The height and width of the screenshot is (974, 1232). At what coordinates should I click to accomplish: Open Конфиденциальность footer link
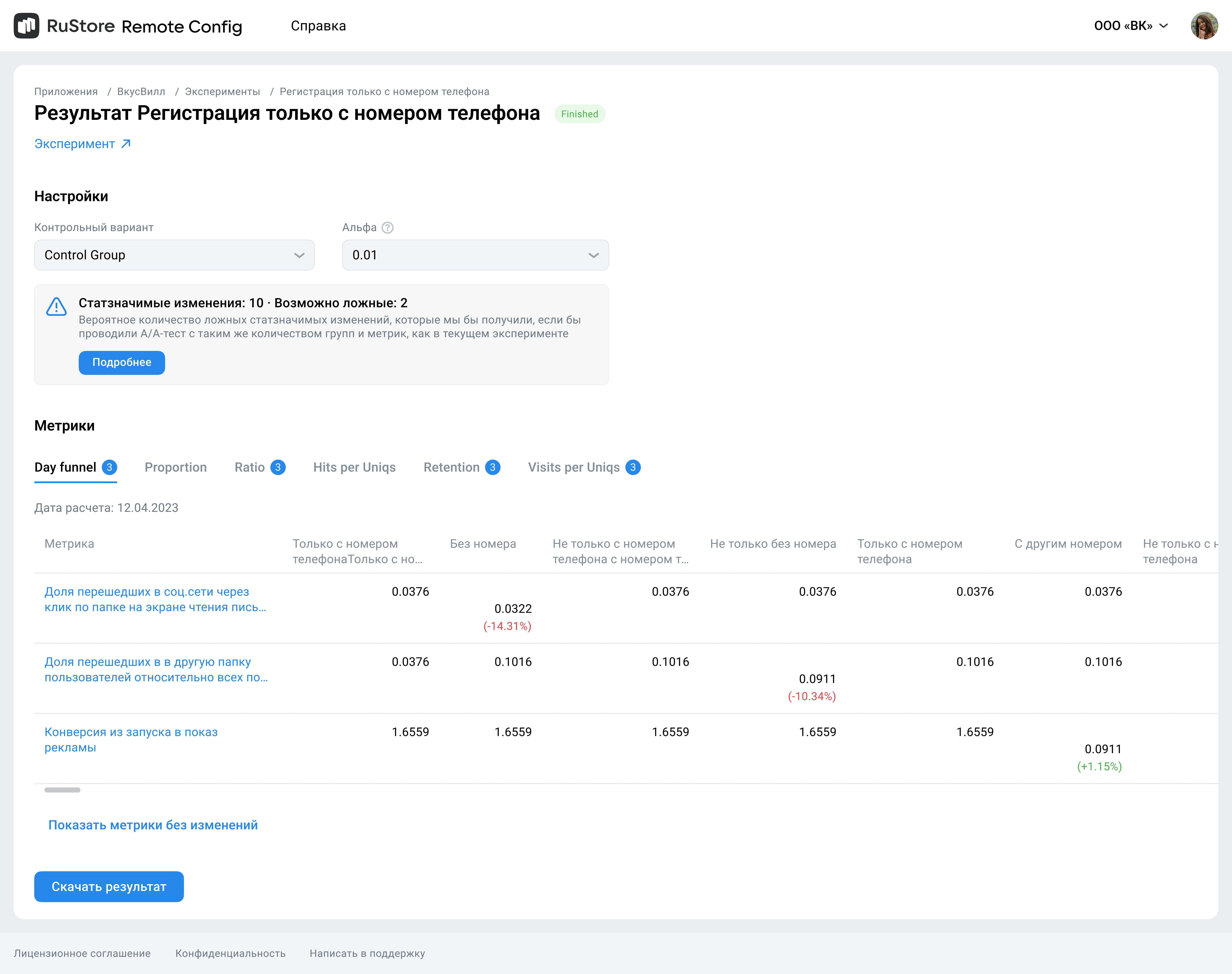tap(230, 953)
